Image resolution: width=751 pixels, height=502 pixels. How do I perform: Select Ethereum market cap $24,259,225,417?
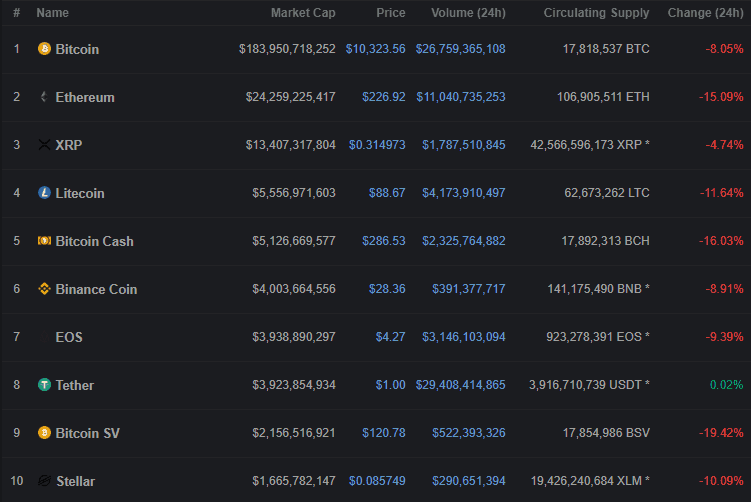[x=291, y=97]
